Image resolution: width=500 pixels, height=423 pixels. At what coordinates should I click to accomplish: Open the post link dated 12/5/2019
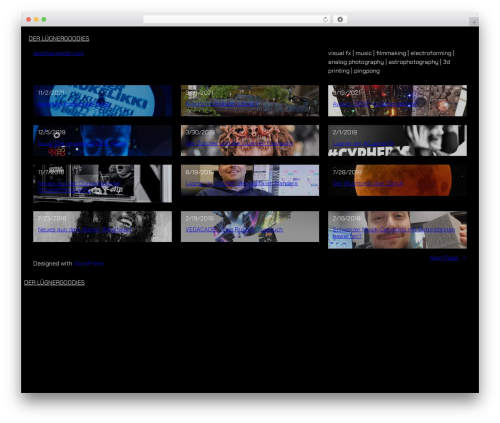[x=82, y=143]
